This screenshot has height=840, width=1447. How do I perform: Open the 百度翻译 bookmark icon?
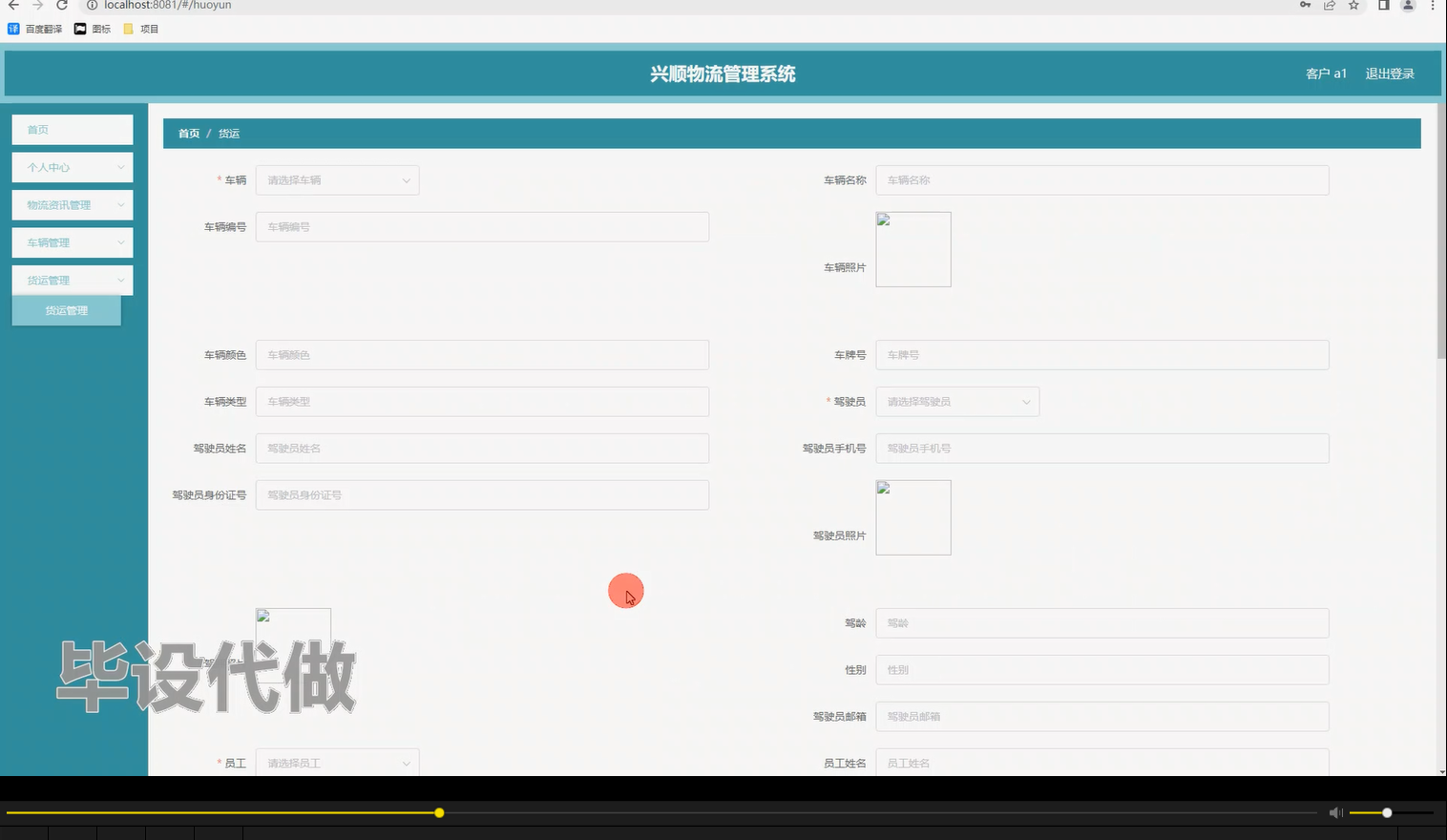[12, 29]
